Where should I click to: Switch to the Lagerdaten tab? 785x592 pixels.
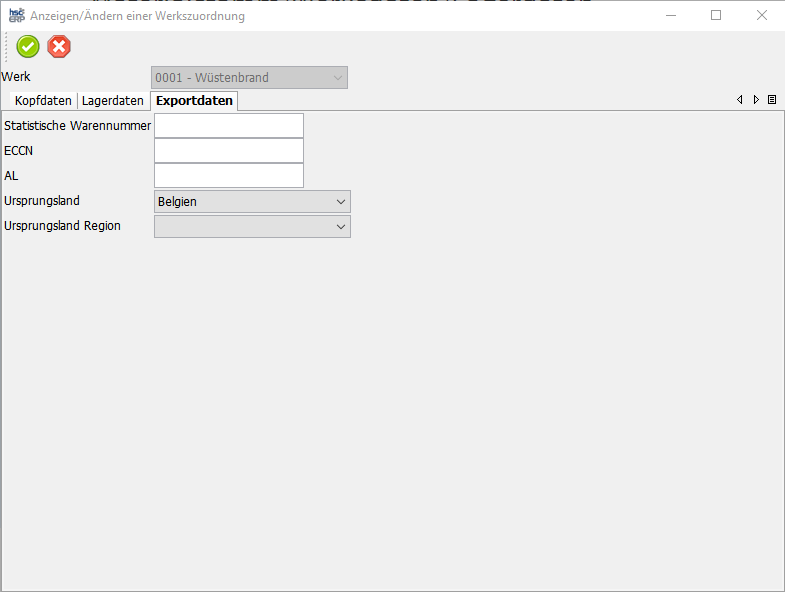coord(113,101)
